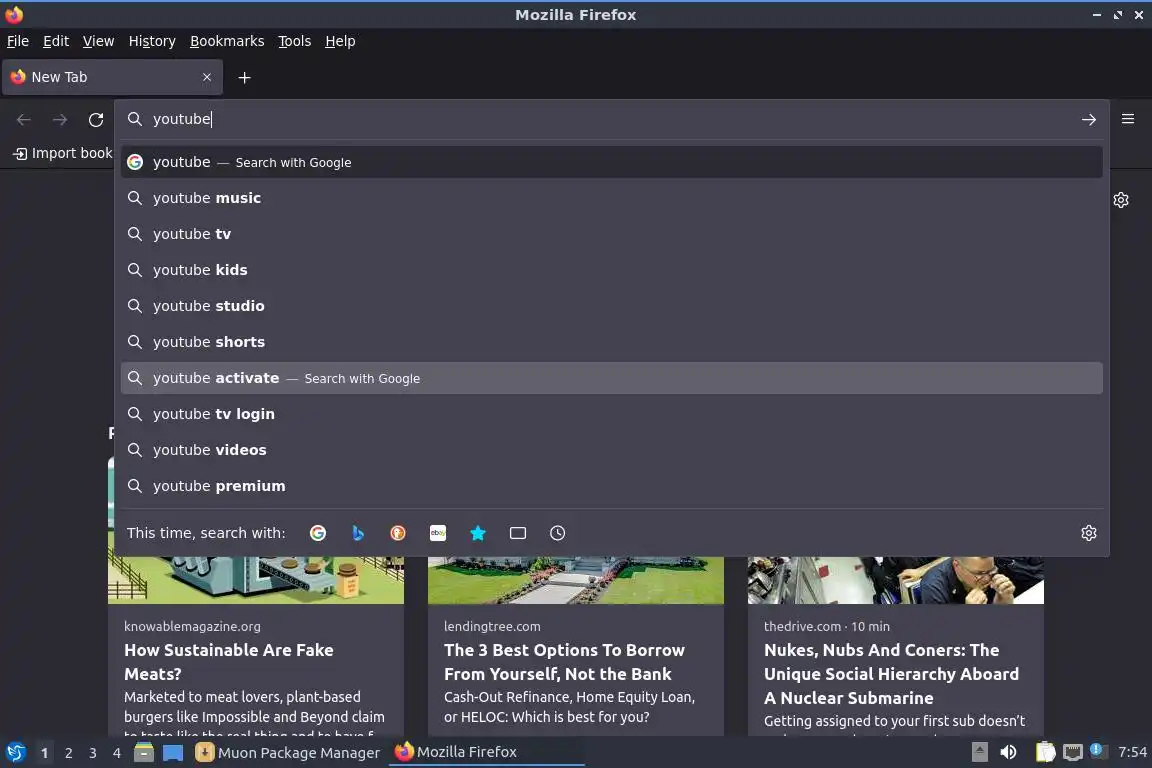Switch to virtual desktop 3
This screenshot has width=1152, height=768.
tap(93, 753)
